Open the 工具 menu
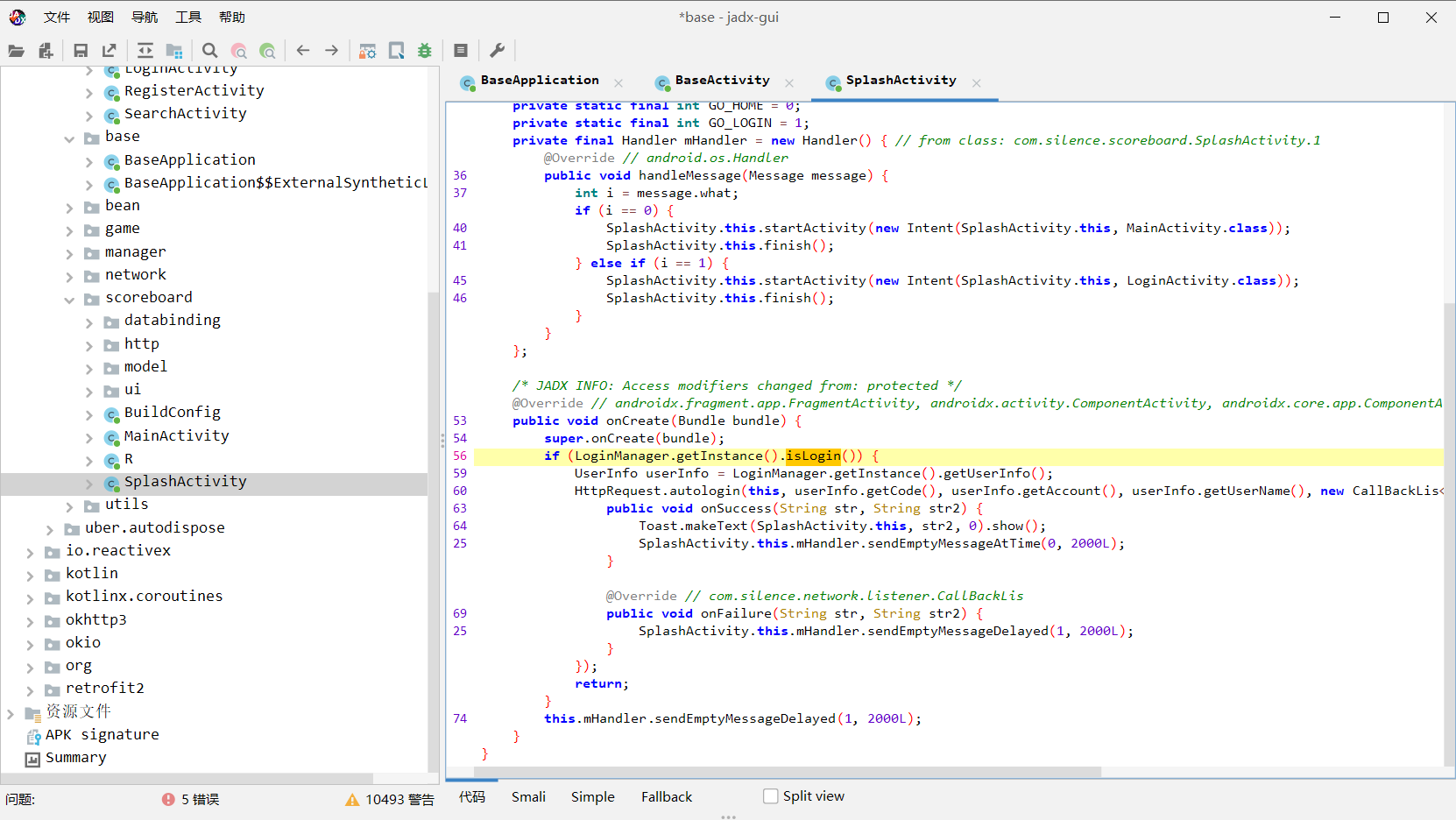Viewport: 1456px width, 820px height. point(188,17)
